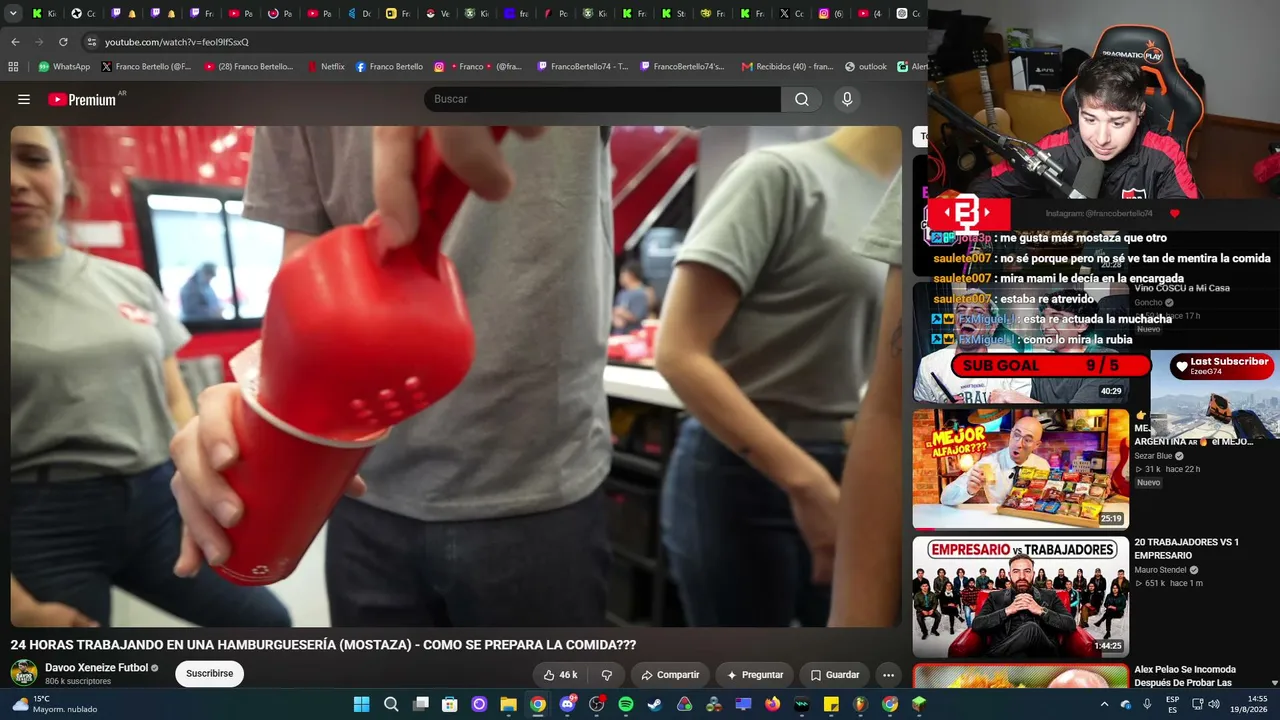Click the Compartir share button
The image size is (1280, 720).
tap(670, 675)
